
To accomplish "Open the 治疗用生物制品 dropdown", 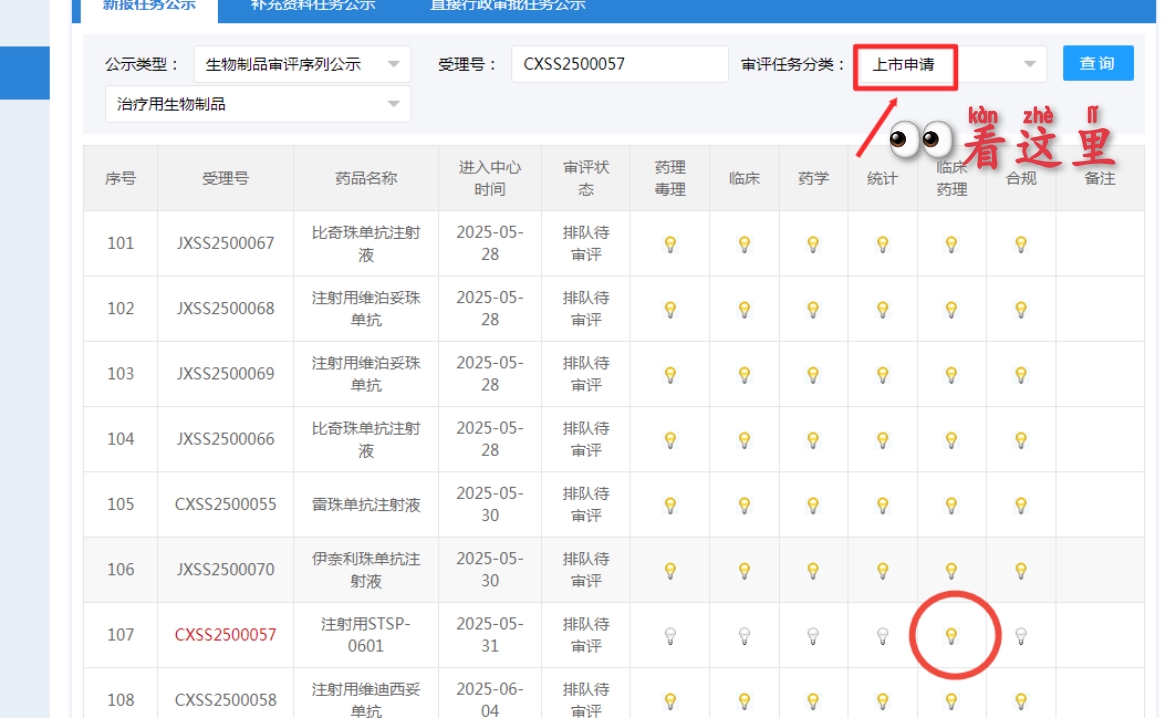I will 258,104.
